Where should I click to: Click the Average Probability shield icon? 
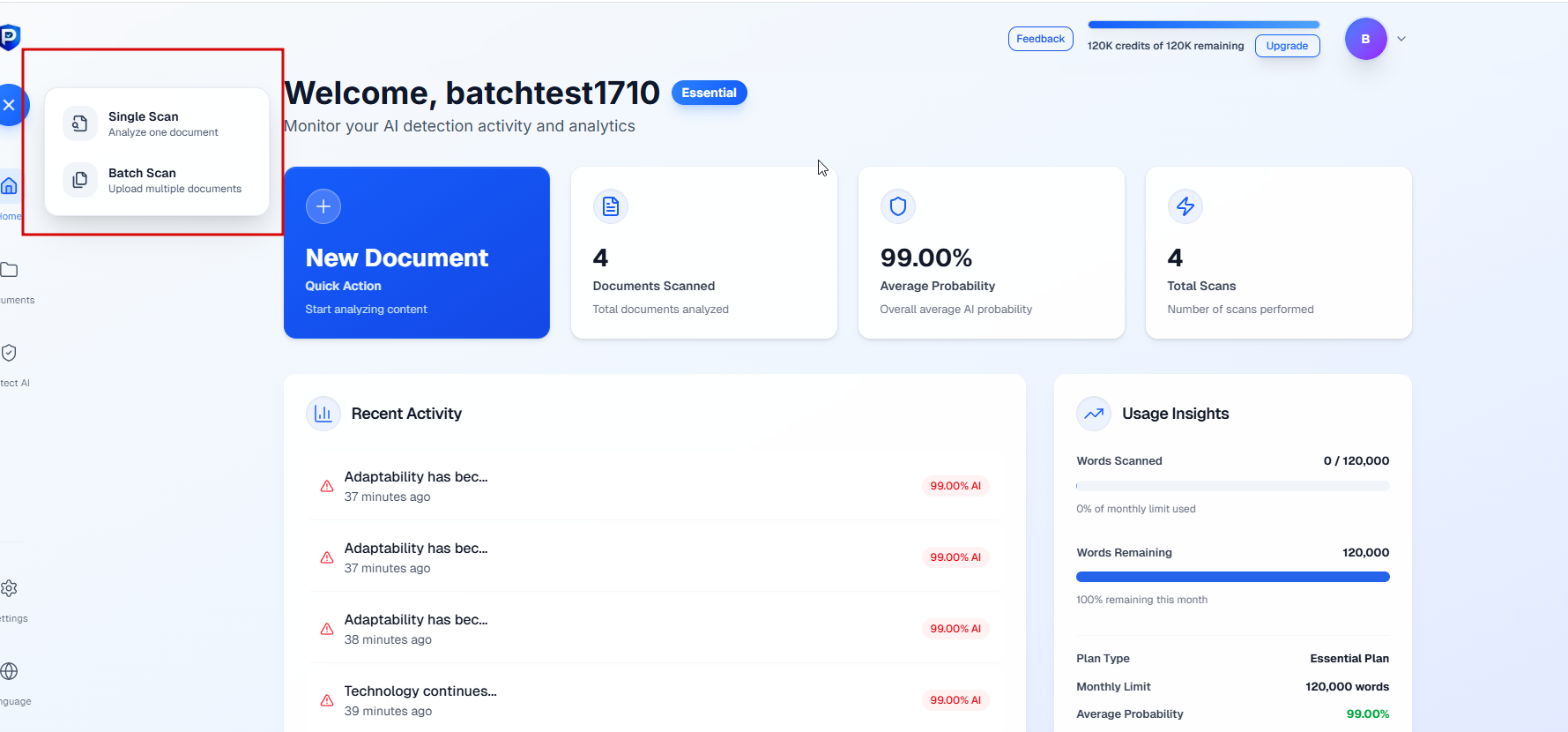(x=898, y=206)
